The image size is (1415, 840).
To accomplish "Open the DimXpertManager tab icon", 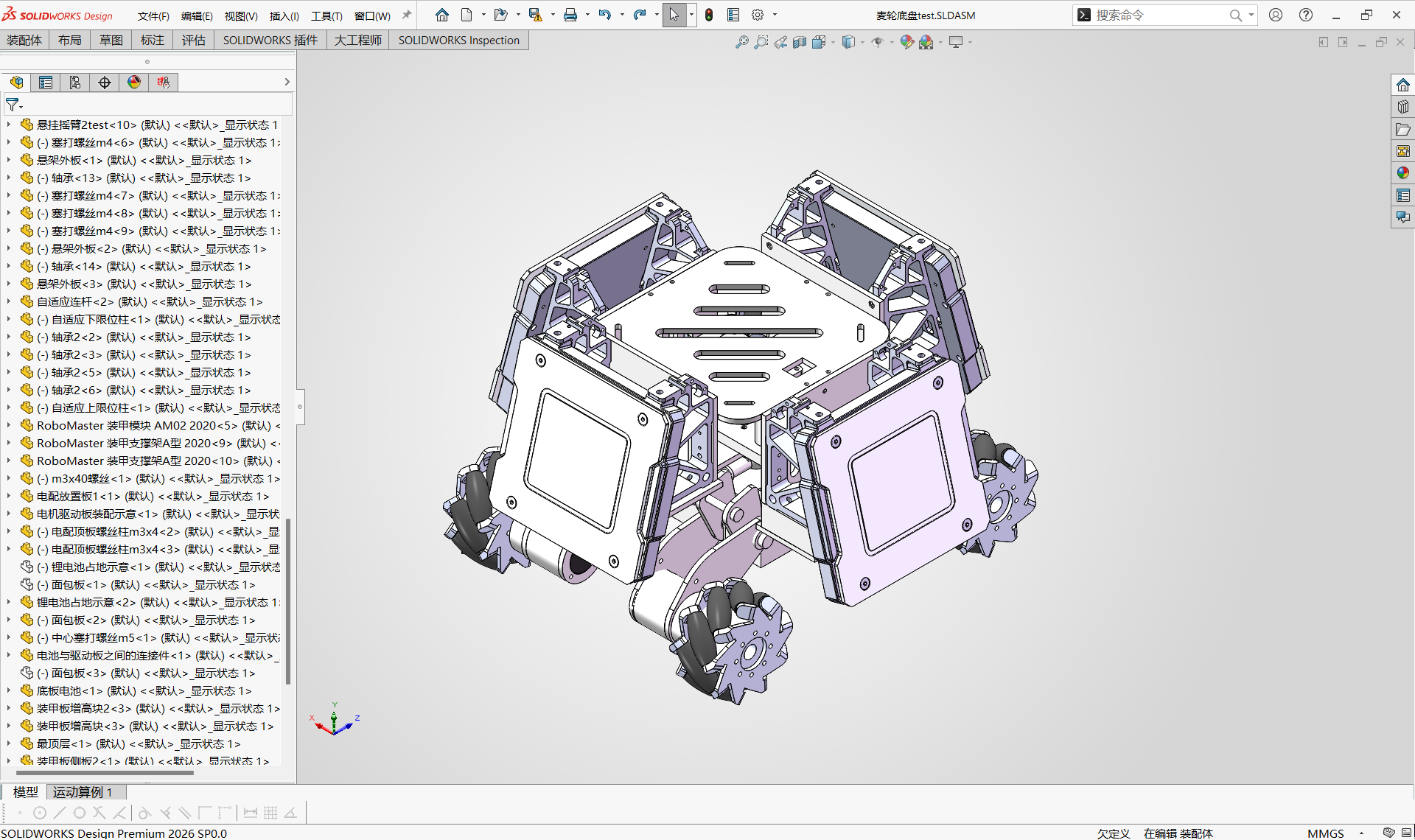I will pos(105,83).
